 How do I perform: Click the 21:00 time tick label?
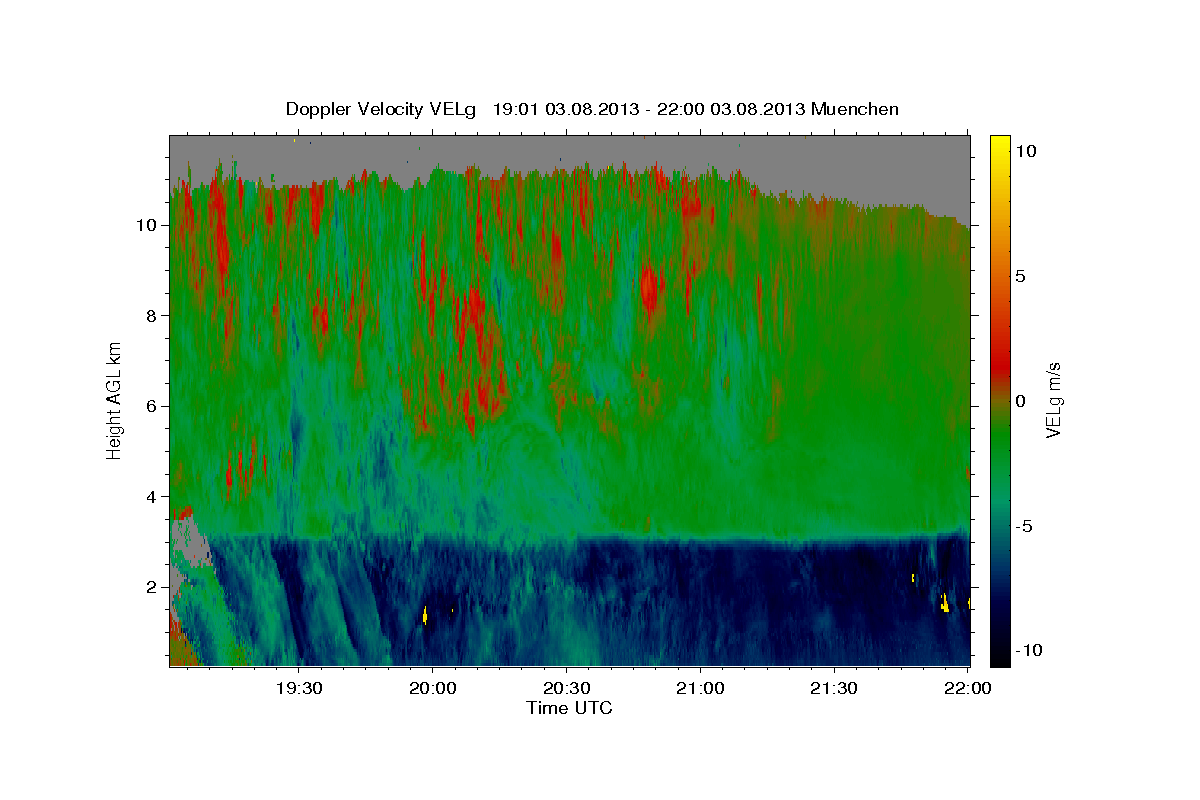pyautogui.click(x=700, y=688)
